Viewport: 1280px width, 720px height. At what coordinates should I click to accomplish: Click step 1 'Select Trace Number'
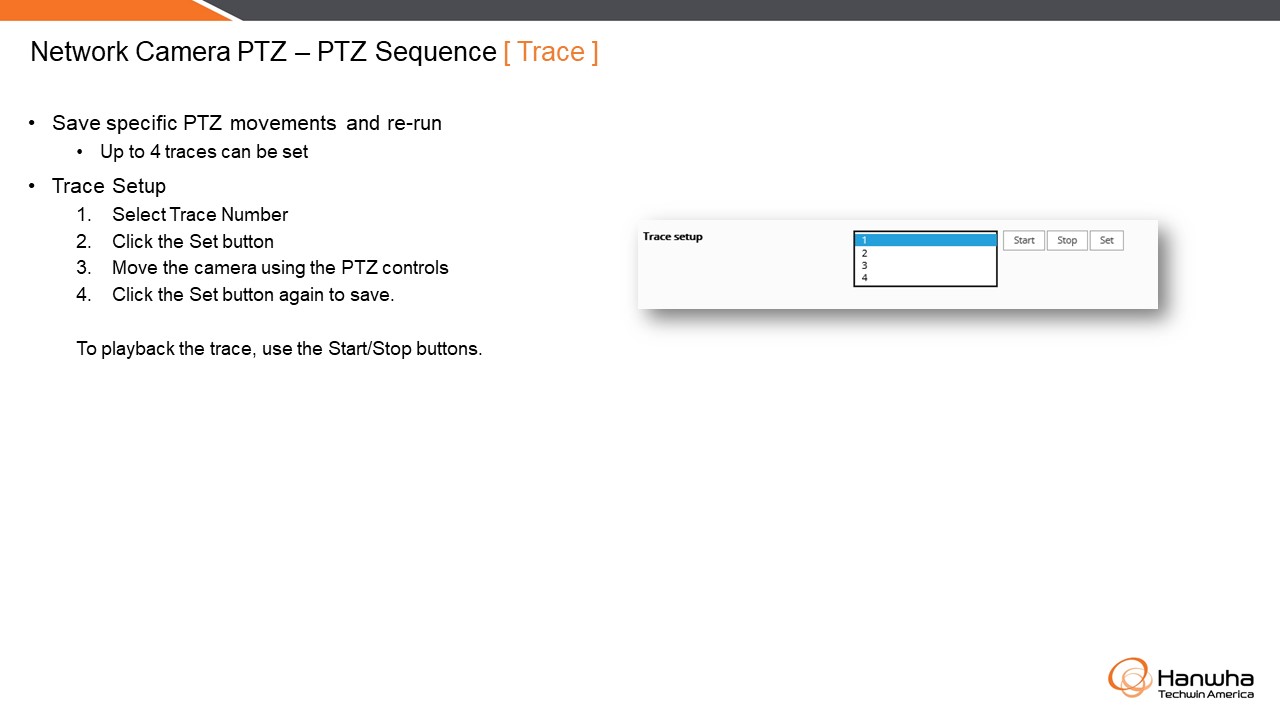pyautogui.click(x=200, y=214)
